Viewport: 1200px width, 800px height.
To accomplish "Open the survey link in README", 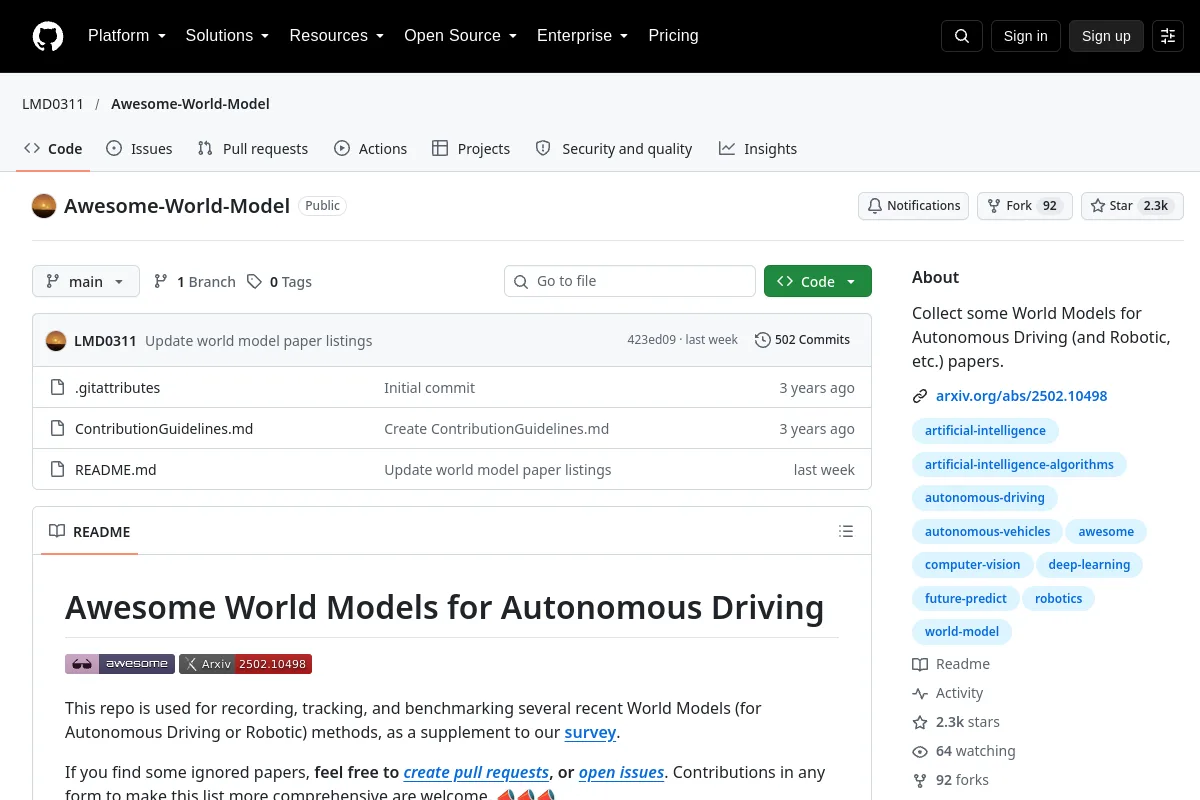I will pos(590,733).
